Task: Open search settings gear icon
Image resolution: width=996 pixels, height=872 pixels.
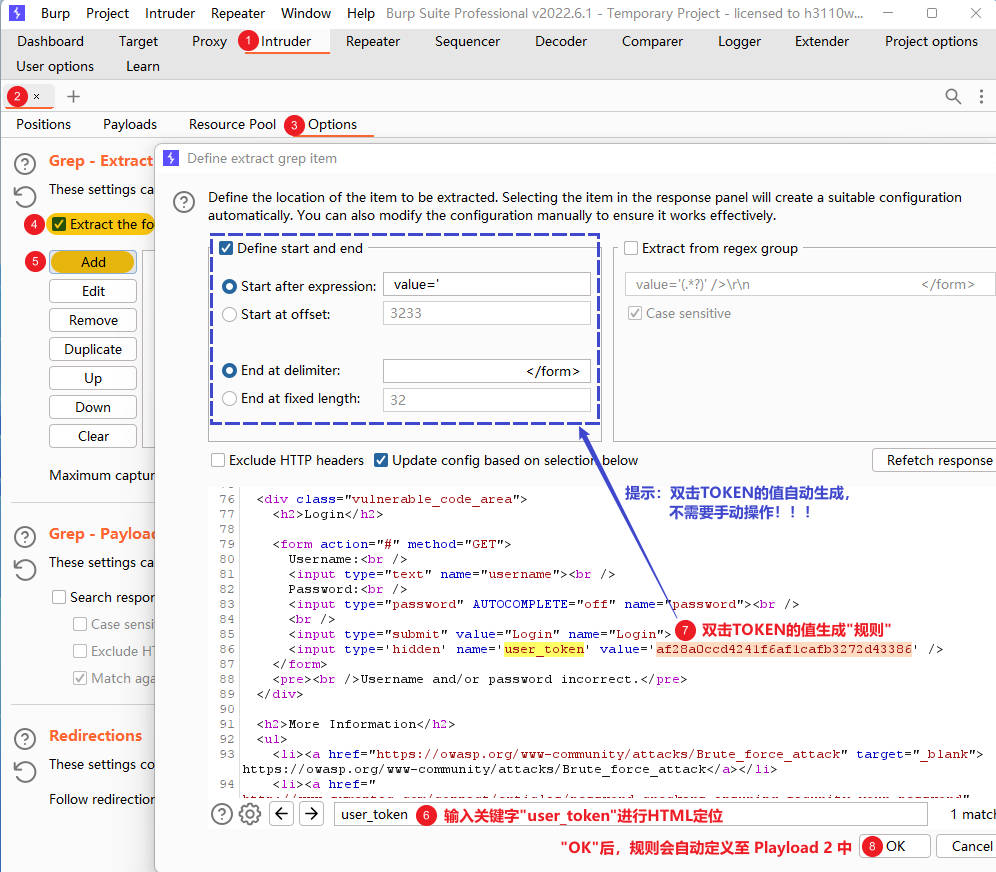Action: pyautogui.click(x=250, y=814)
